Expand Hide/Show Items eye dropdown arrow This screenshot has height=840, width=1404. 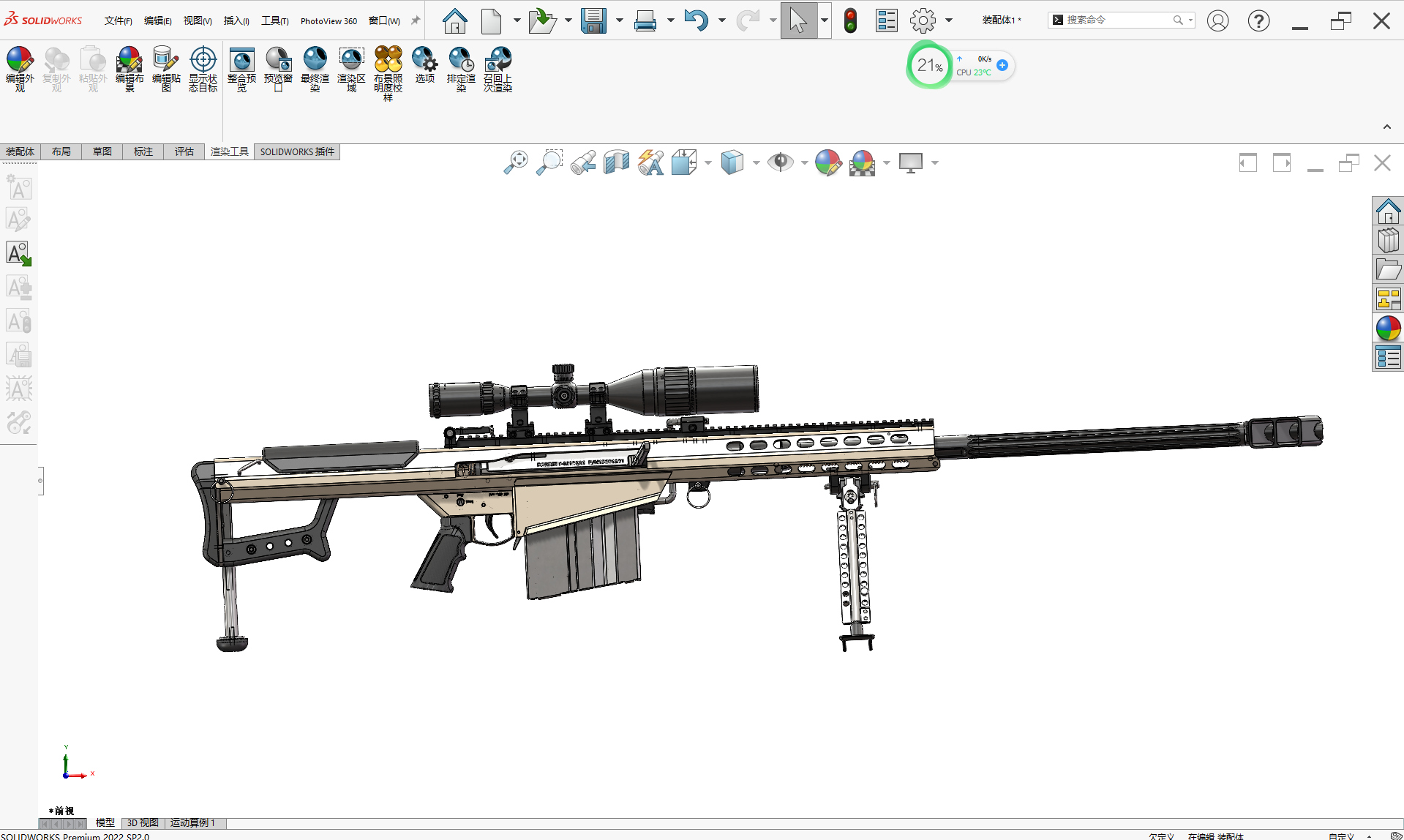(x=805, y=162)
